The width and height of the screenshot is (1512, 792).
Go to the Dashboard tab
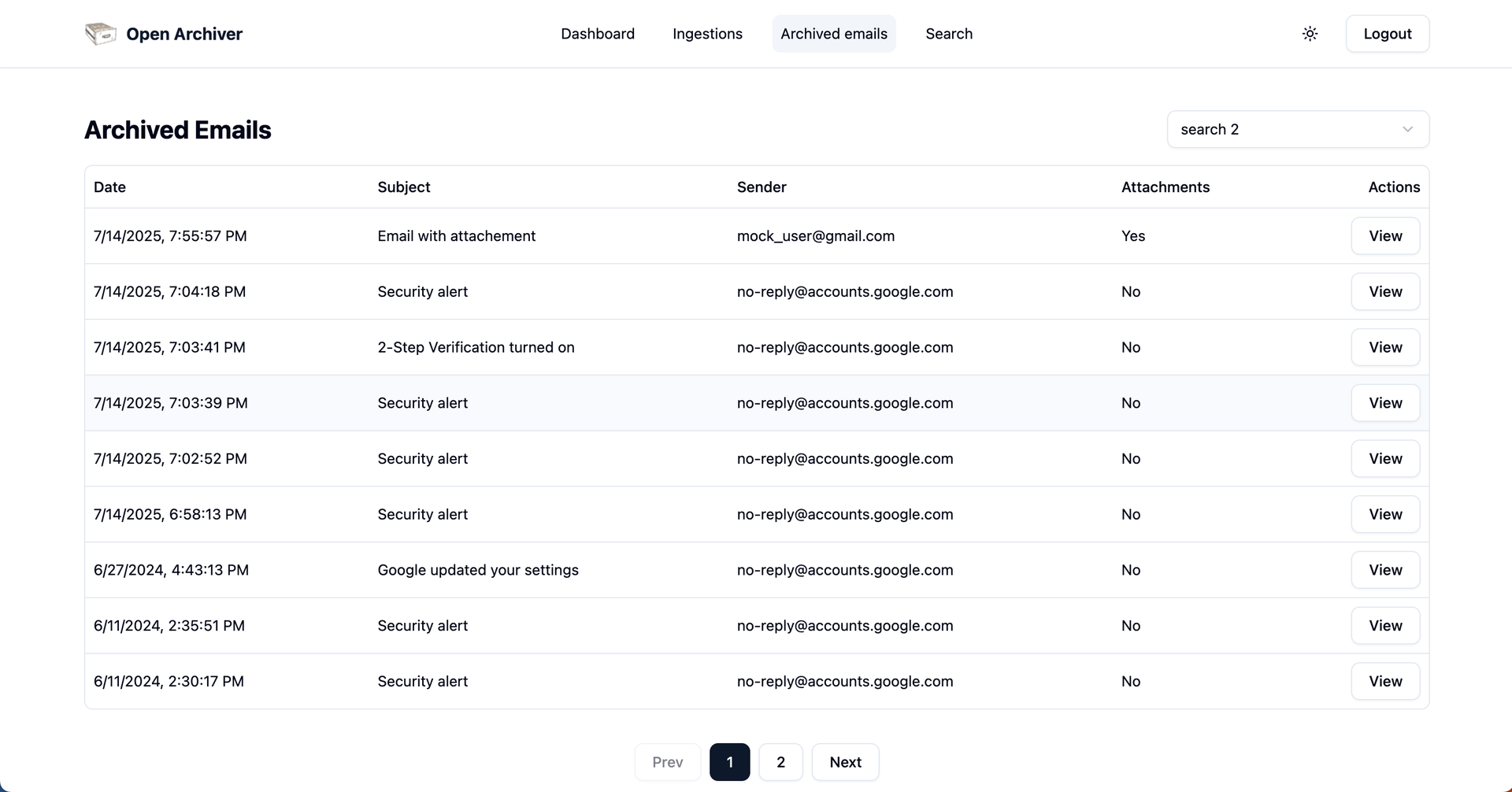pos(598,34)
